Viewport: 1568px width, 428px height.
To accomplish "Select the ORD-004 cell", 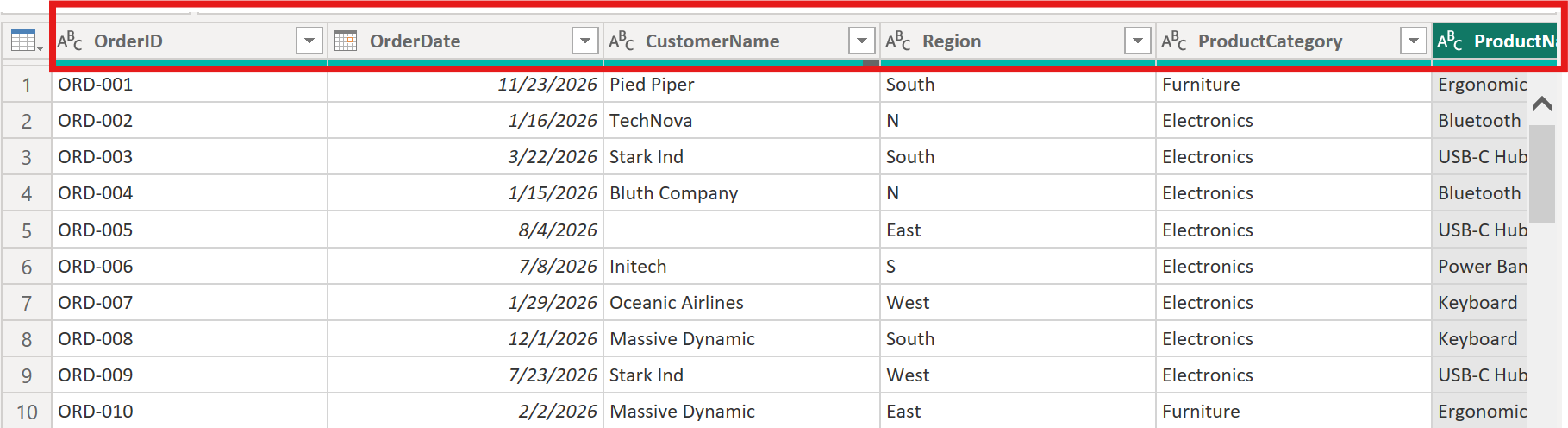I will [190, 193].
